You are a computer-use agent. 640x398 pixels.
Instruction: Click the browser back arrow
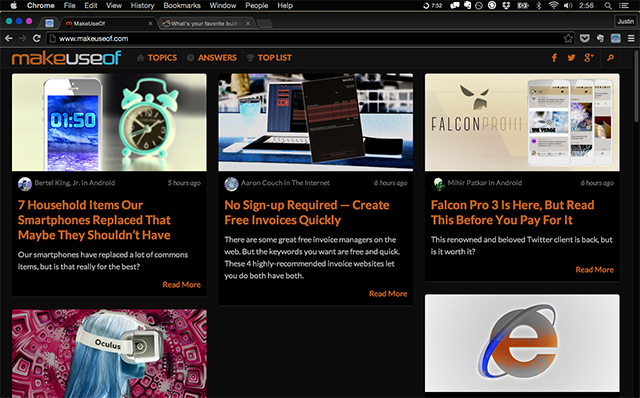pos(9,38)
